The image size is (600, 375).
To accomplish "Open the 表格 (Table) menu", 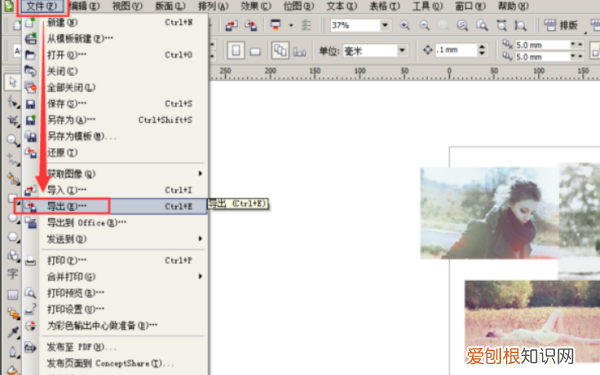I will pyautogui.click(x=385, y=6).
